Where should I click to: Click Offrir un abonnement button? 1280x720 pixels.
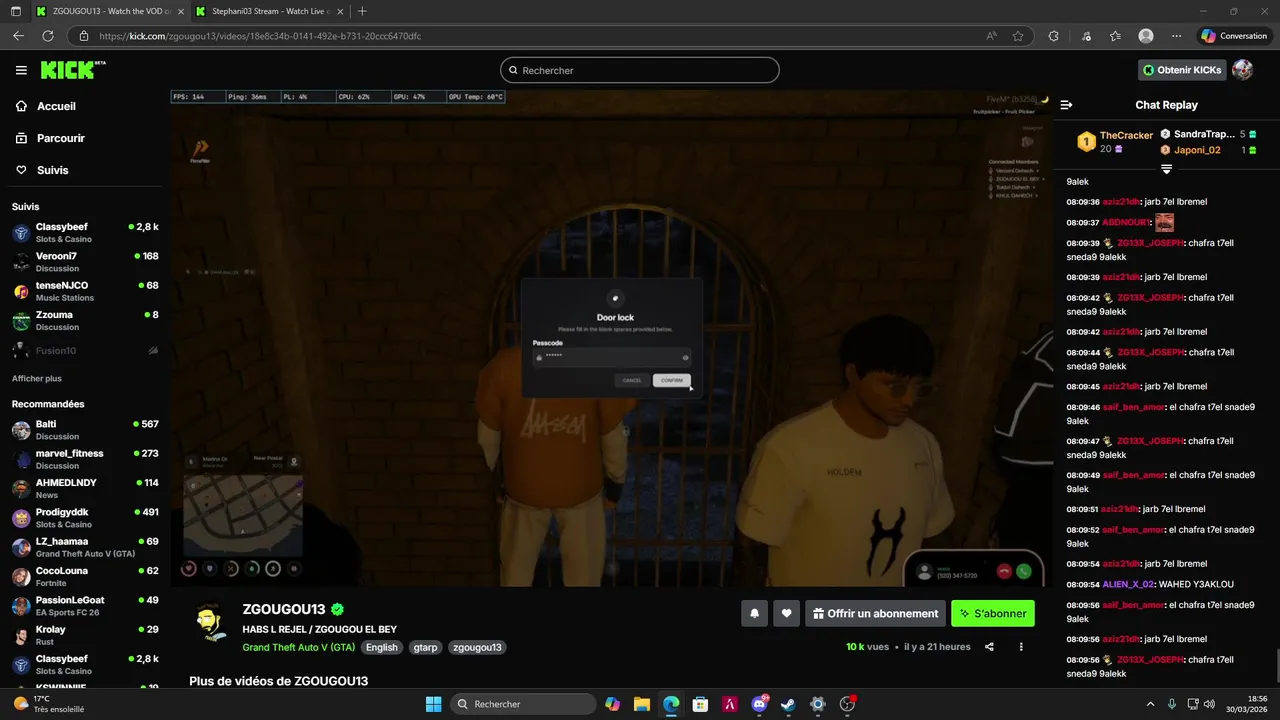tap(876, 614)
